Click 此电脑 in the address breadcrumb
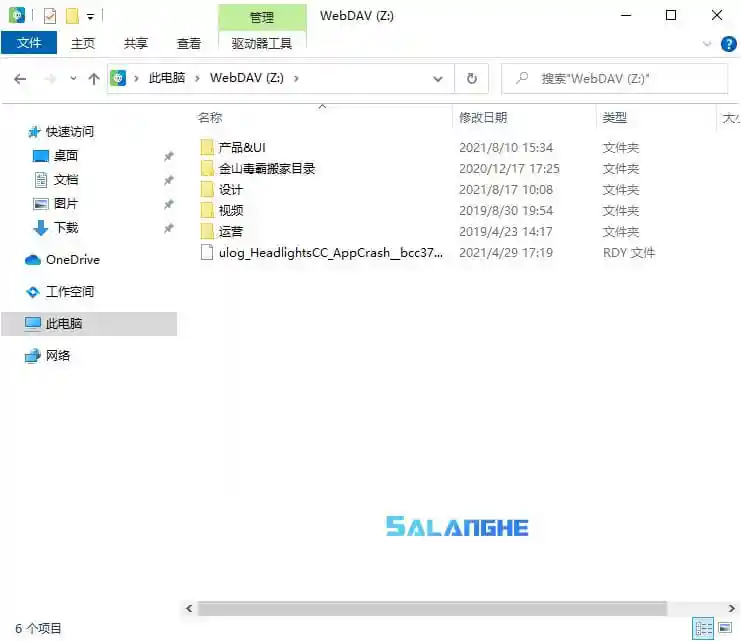The height and width of the screenshot is (641, 741). [x=166, y=78]
